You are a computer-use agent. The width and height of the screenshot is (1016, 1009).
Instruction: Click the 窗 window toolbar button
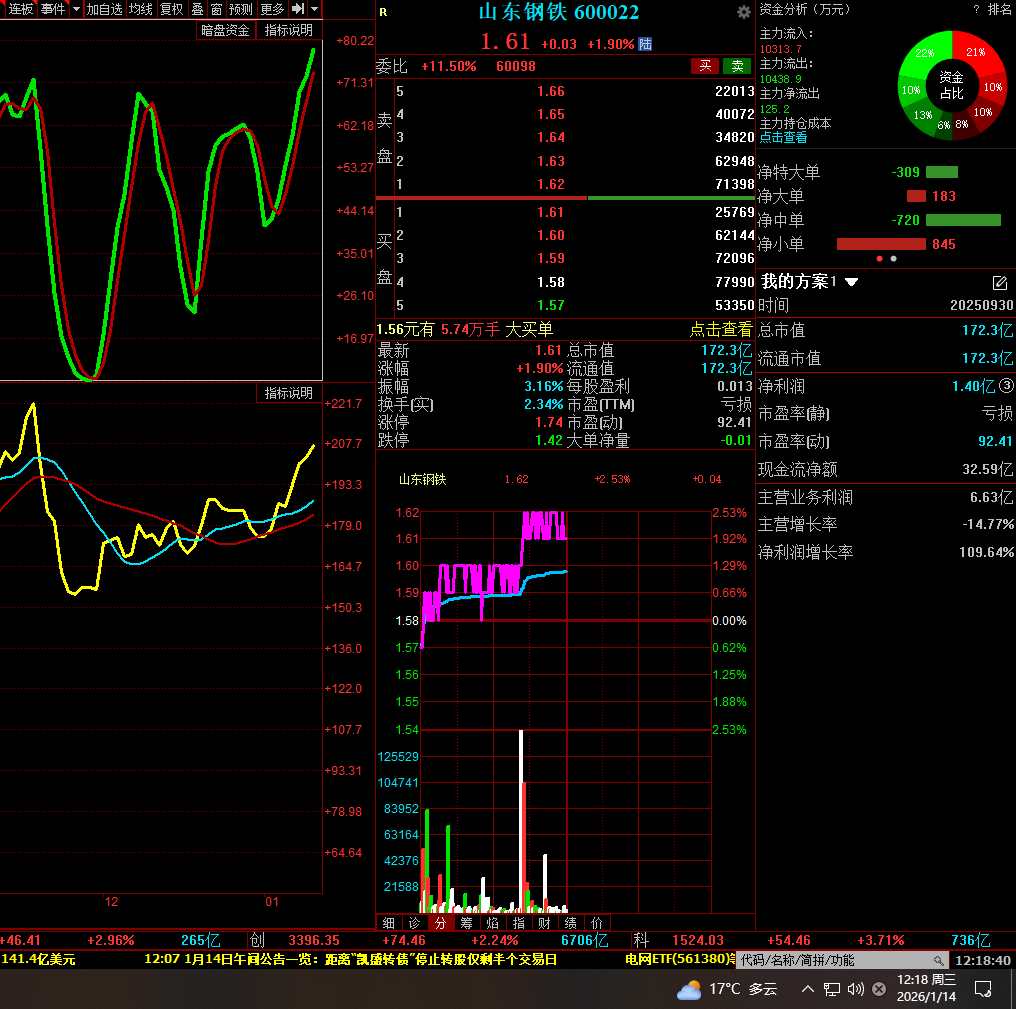[216, 9]
